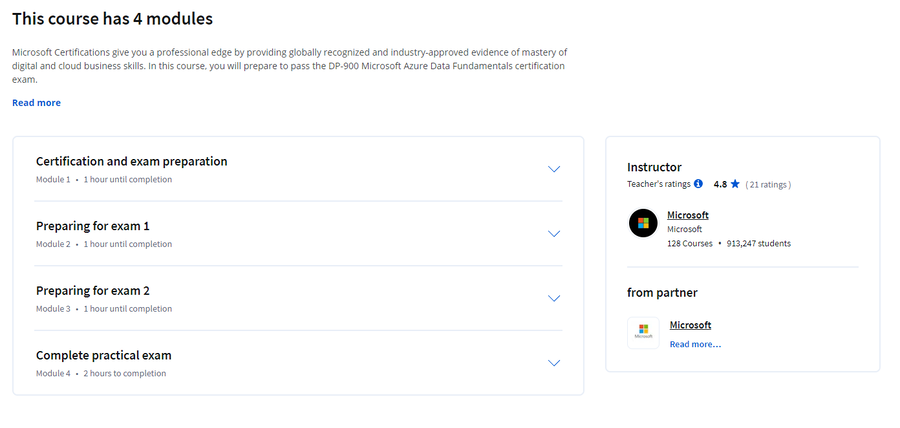
Task: Click the 21 ratings count text
Action: pos(768,185)
